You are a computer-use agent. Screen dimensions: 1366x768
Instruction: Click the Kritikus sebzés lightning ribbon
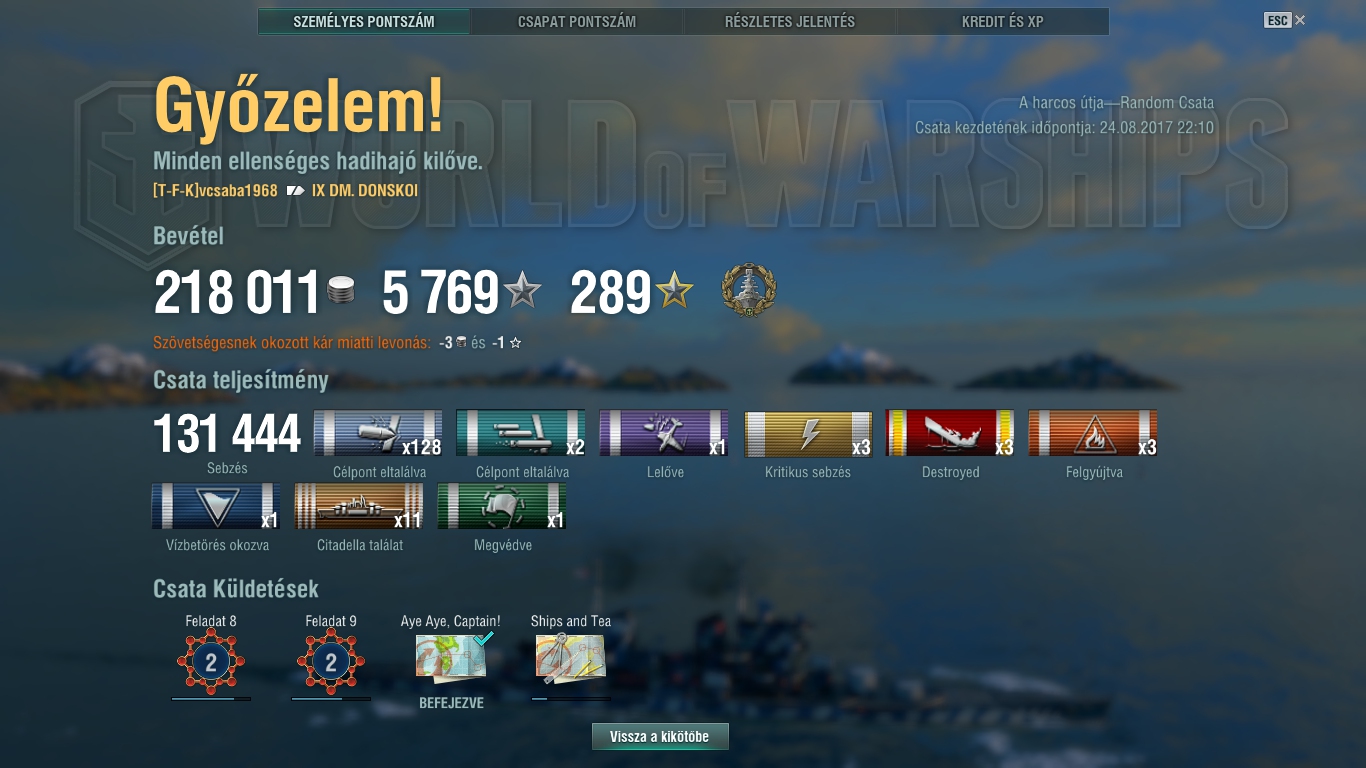pyautogui.click(x=808, y=434)
